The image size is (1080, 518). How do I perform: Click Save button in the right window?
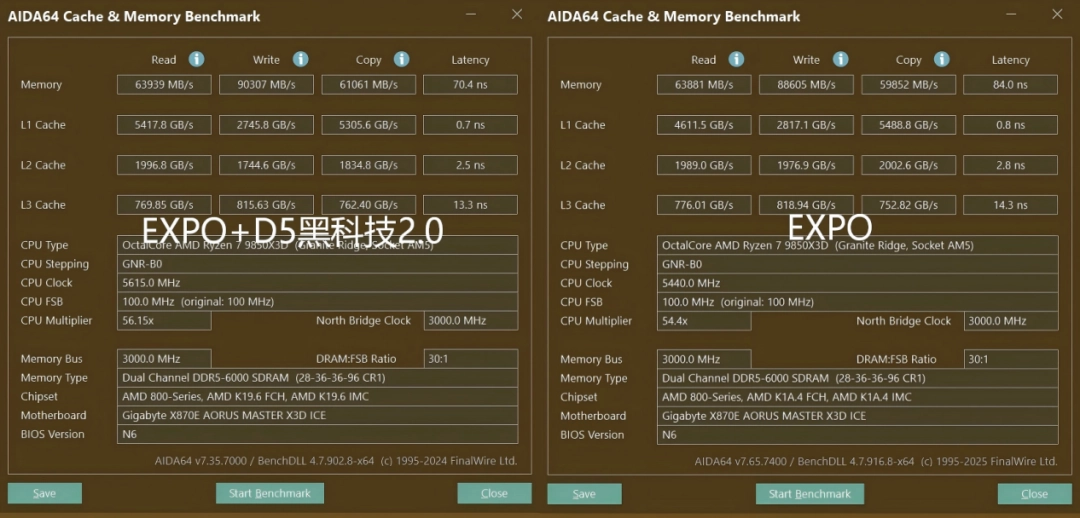coord(584,494)
